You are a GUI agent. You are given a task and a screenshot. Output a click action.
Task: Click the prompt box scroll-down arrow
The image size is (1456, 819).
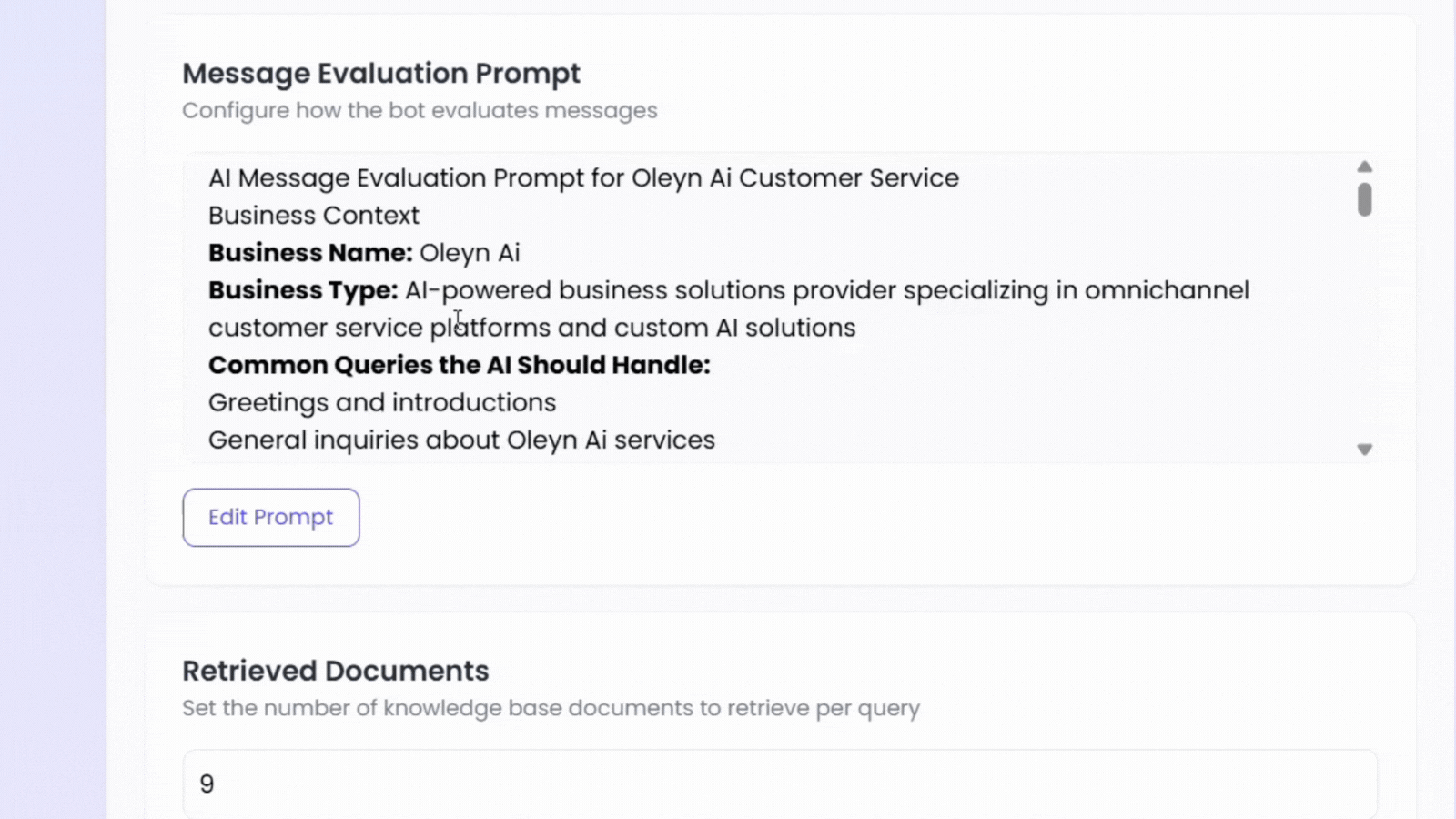[1364, 450]
